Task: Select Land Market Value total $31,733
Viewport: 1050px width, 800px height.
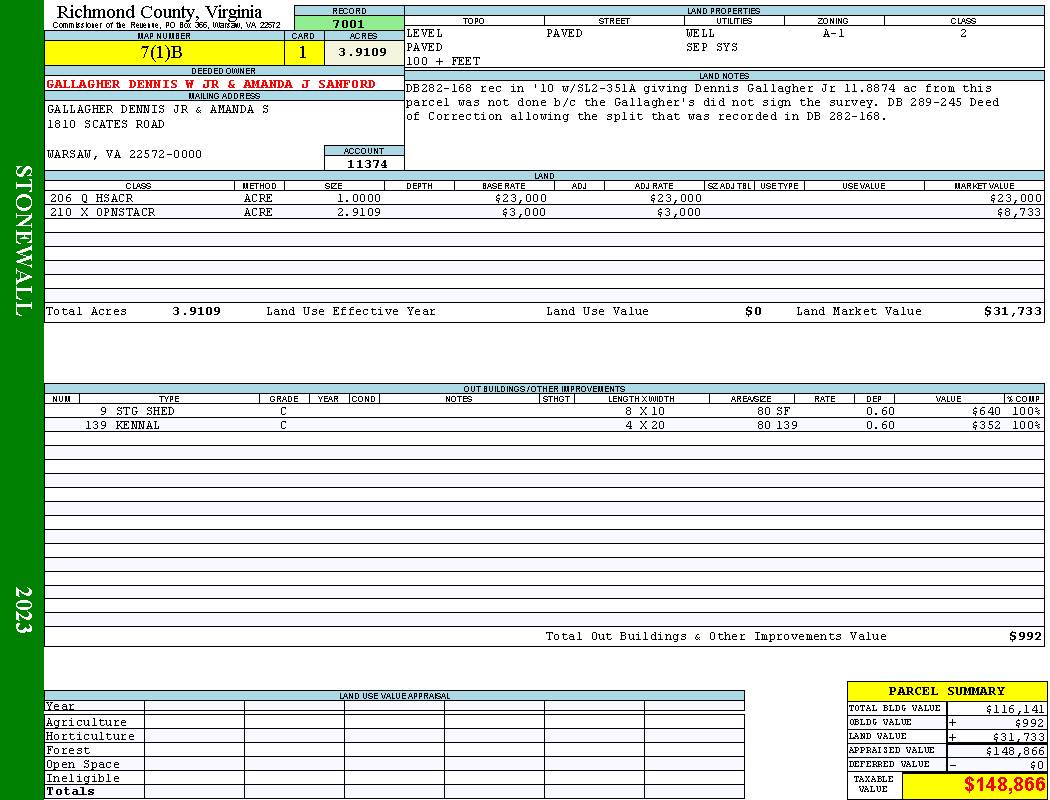Action: [1012, 311]
